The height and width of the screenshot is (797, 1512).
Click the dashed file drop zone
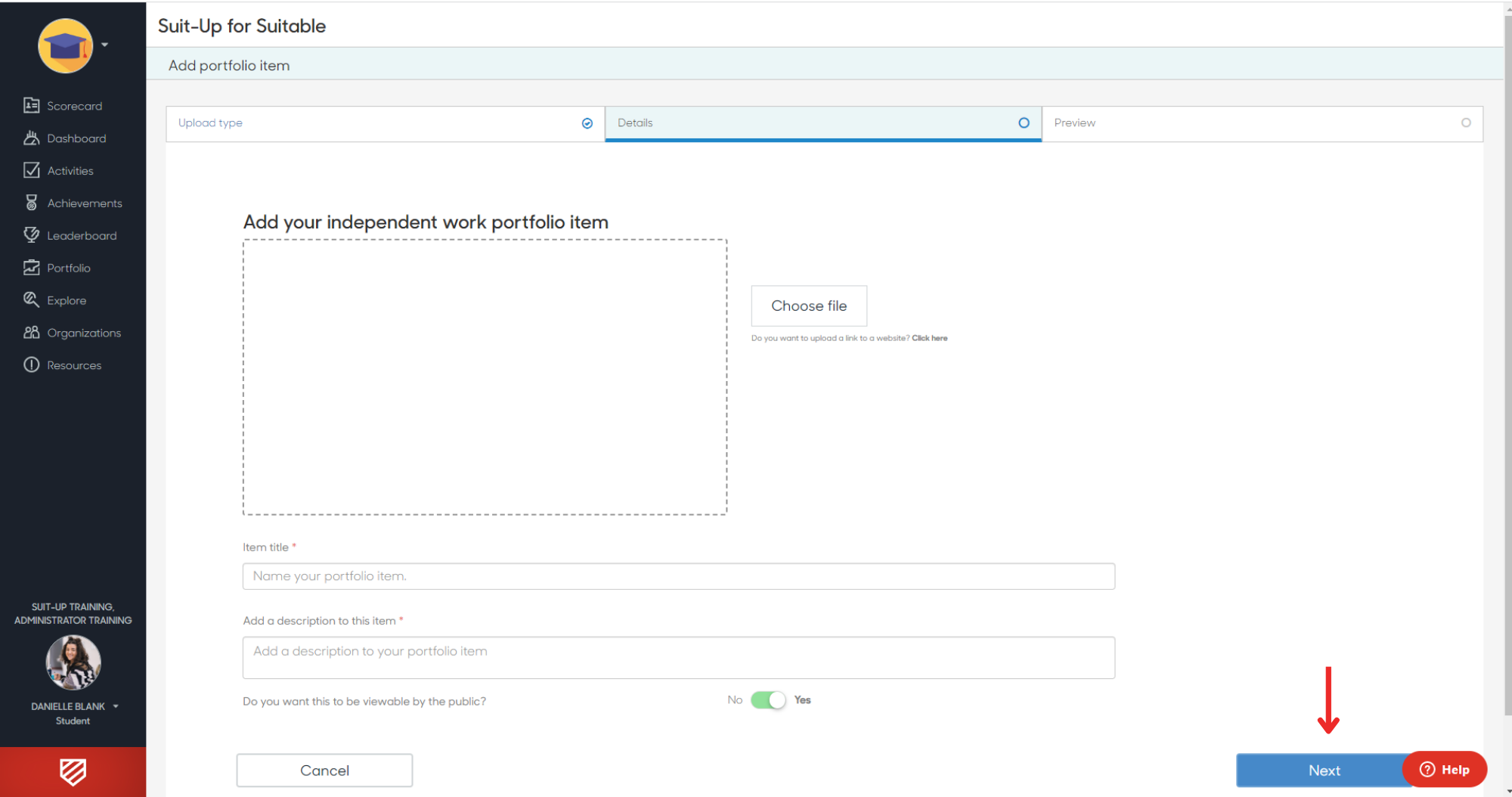tap(485, 377)
